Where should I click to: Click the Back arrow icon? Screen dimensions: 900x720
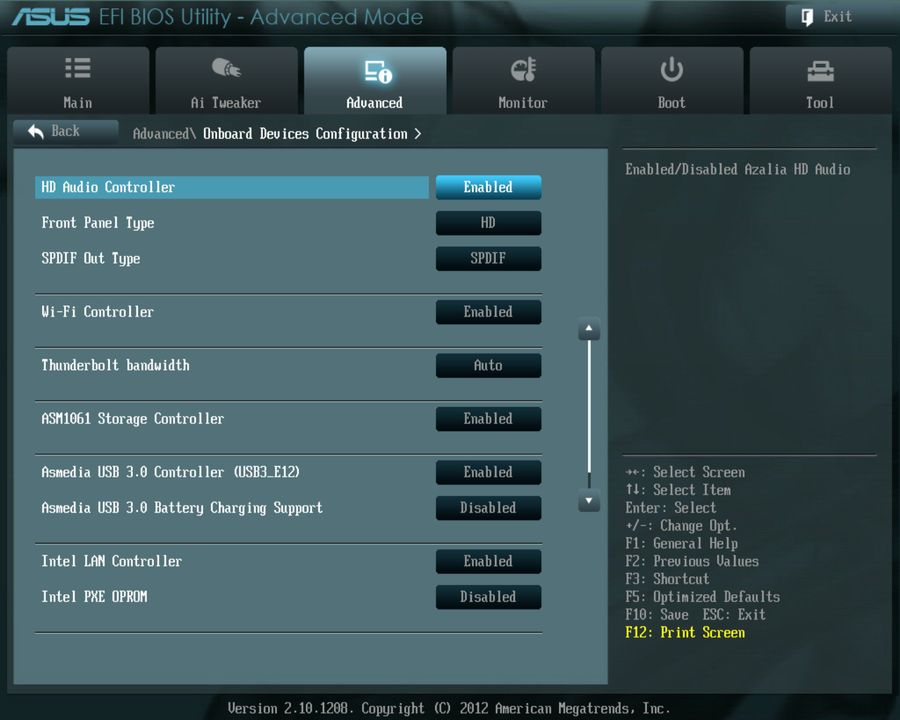point(36,131)
